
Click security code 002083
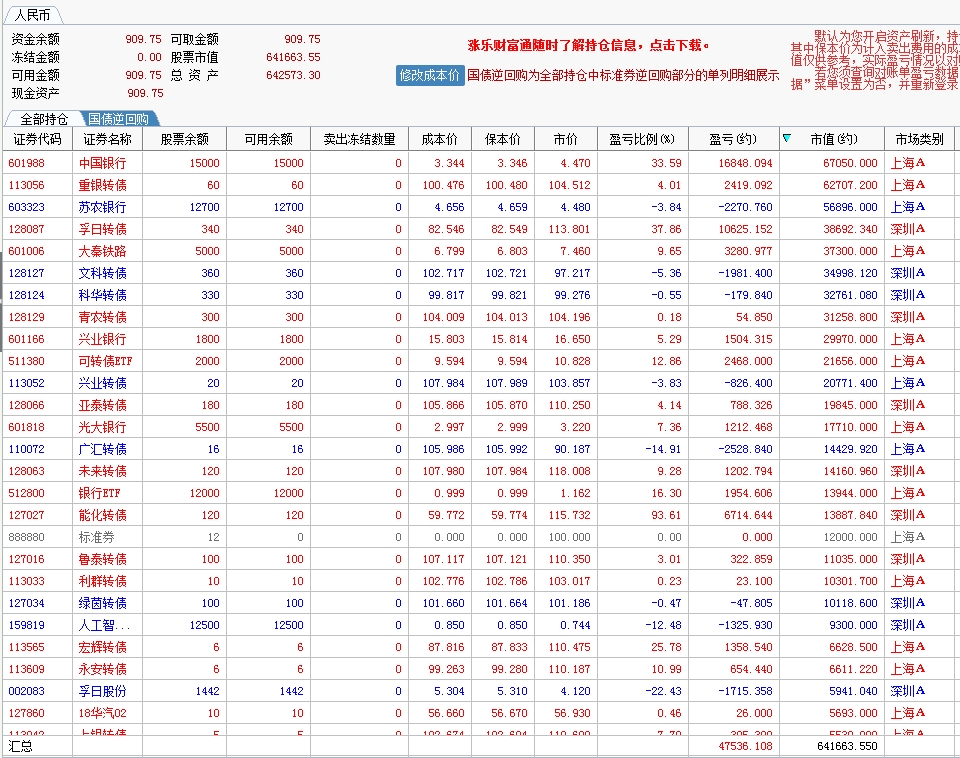click(x=26, y=692)
